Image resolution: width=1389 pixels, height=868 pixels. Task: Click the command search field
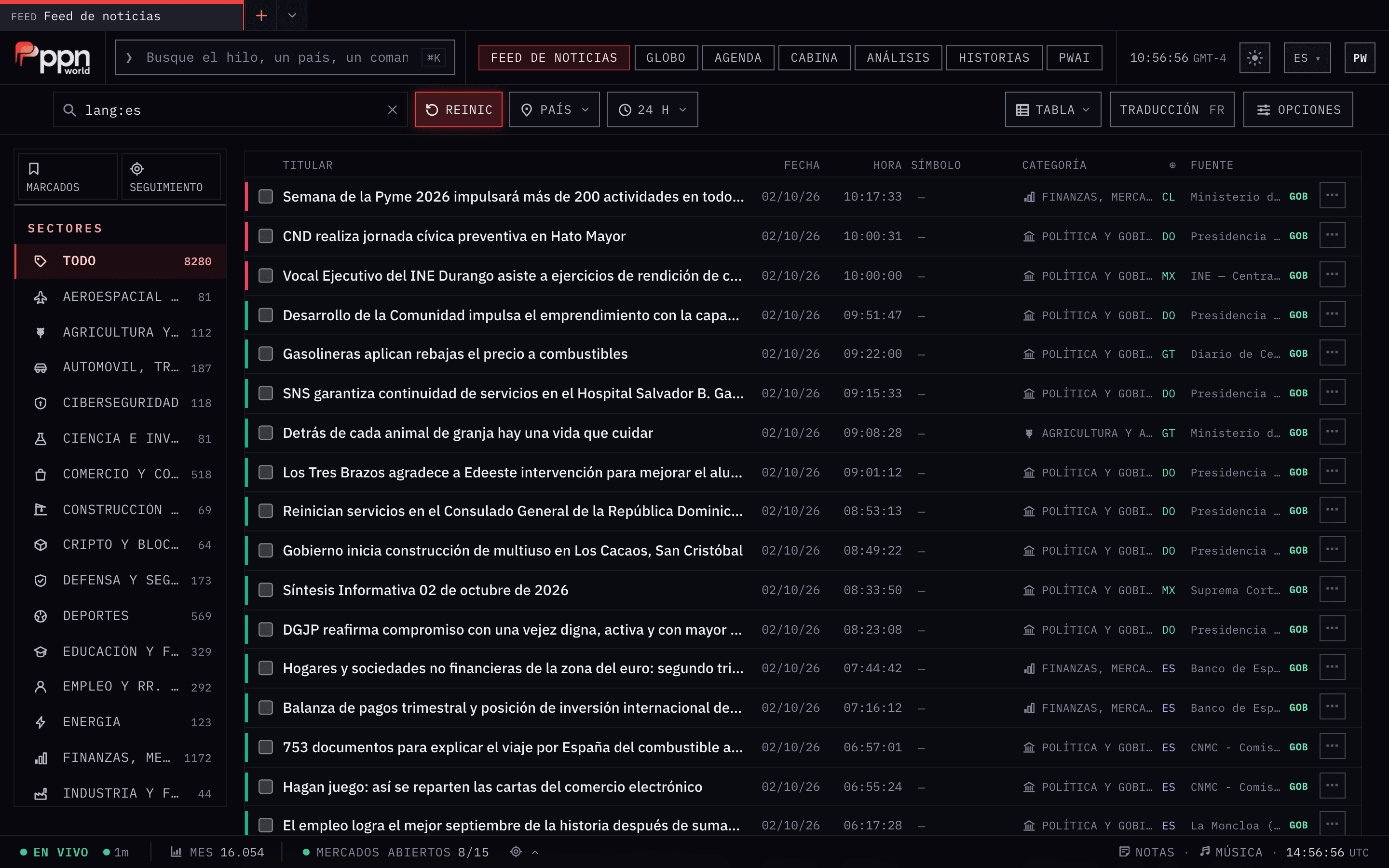[x=285, y=57]
